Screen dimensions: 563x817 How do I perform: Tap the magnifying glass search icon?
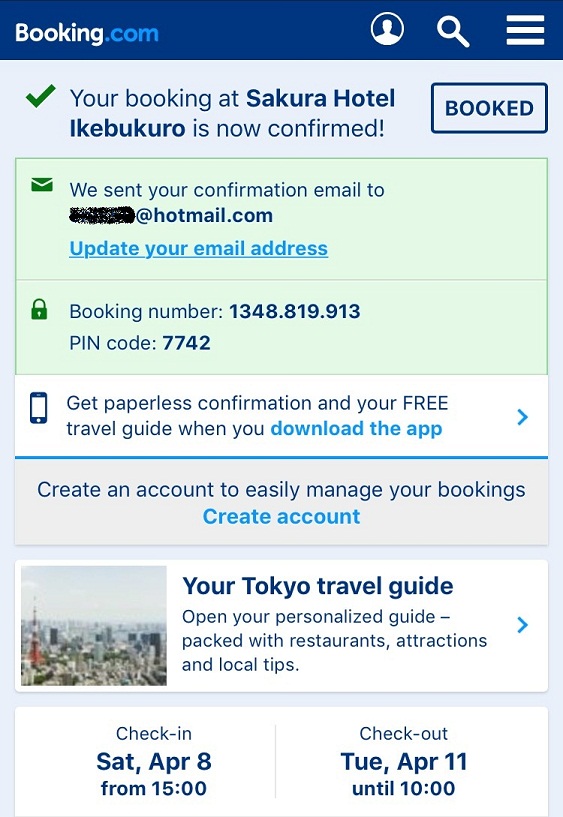pos(453,31)
